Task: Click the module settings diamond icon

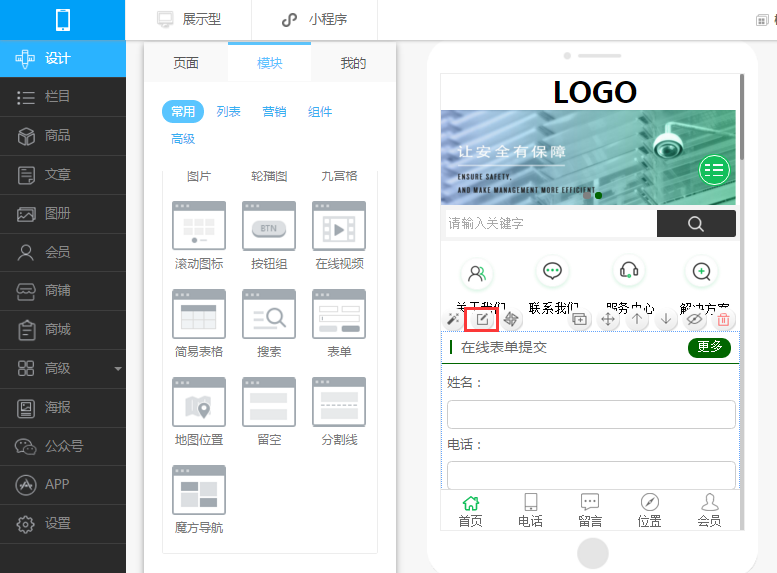Action: click(x=511, y=319)
